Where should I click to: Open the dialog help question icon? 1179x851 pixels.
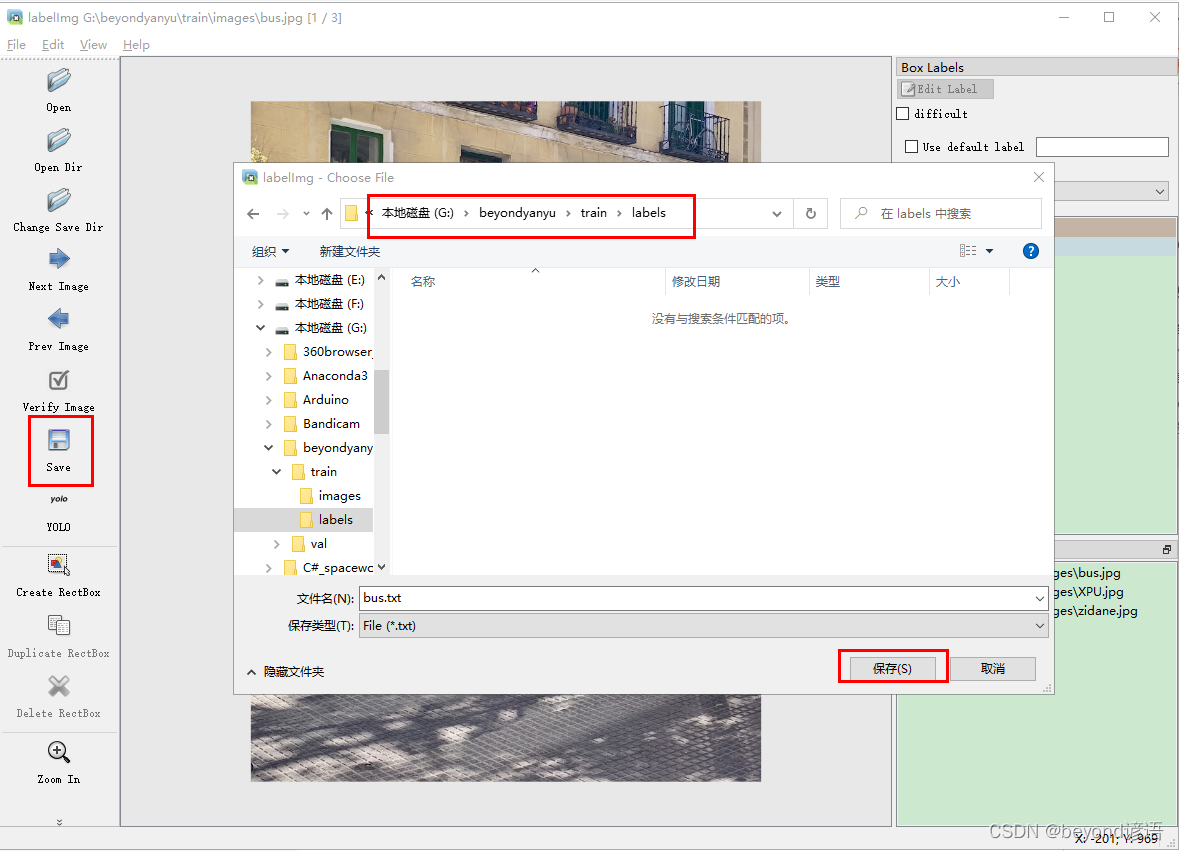coord(1031,251)
